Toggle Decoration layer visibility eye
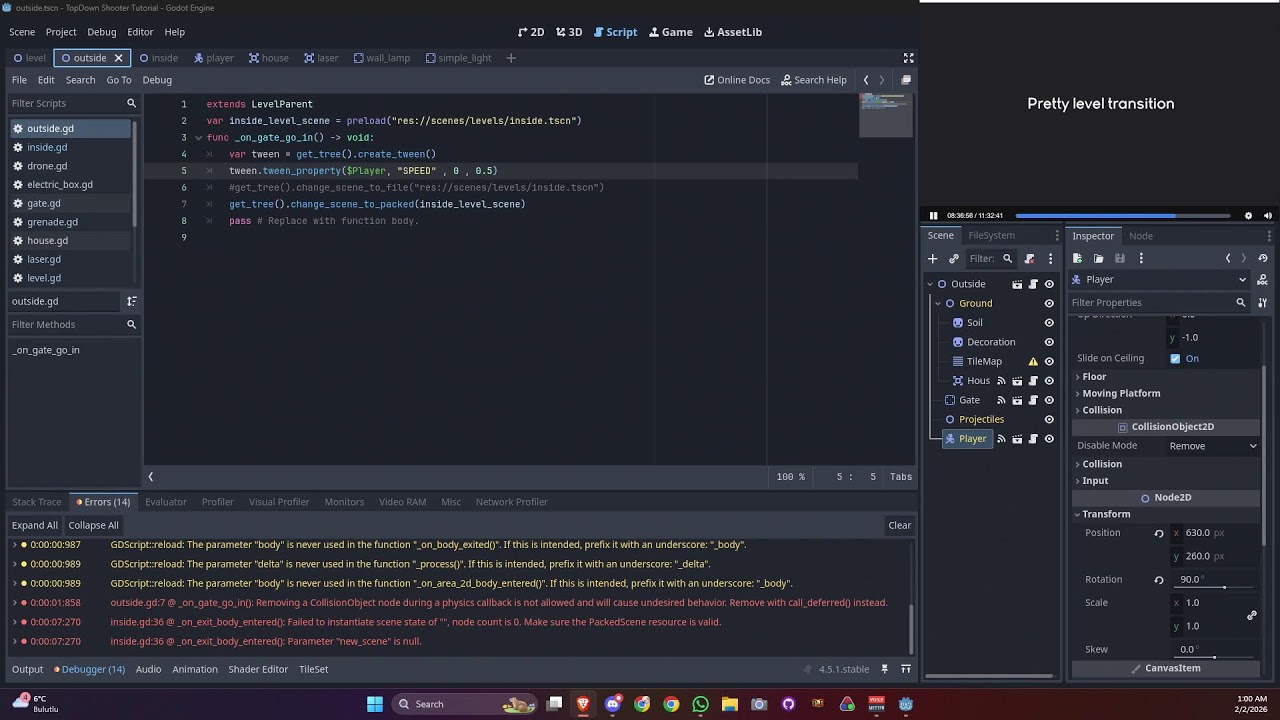The image size is (1280, 720). (1049, 342)
